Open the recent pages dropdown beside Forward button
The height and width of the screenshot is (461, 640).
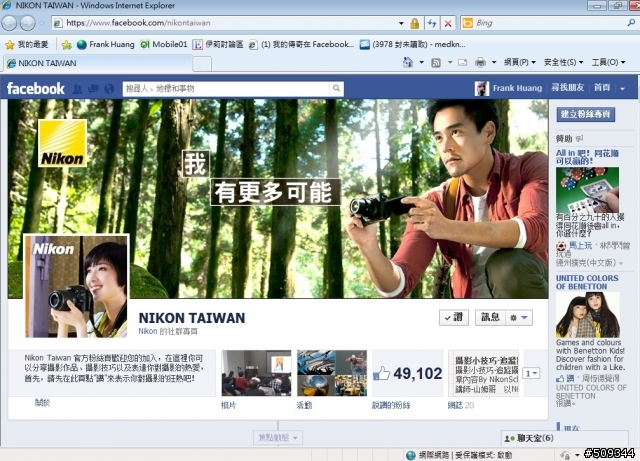click(x=42, y=23)
